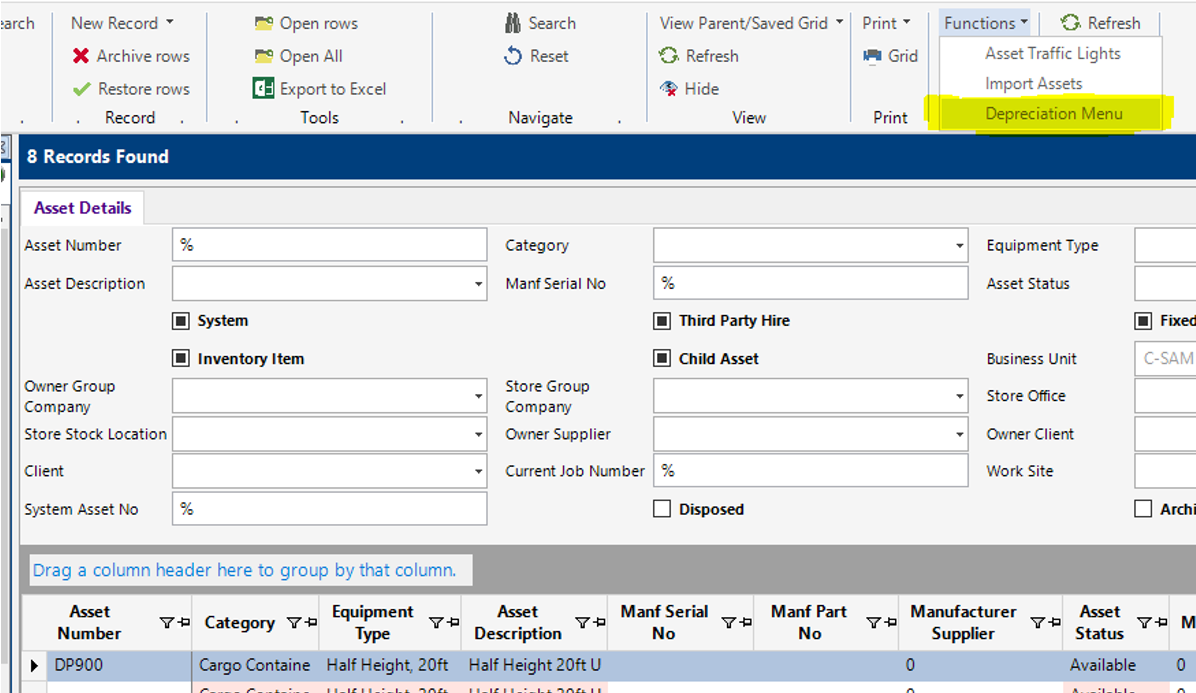Click the Open rows folder icon
The image size is (1196, 693).
264,23
